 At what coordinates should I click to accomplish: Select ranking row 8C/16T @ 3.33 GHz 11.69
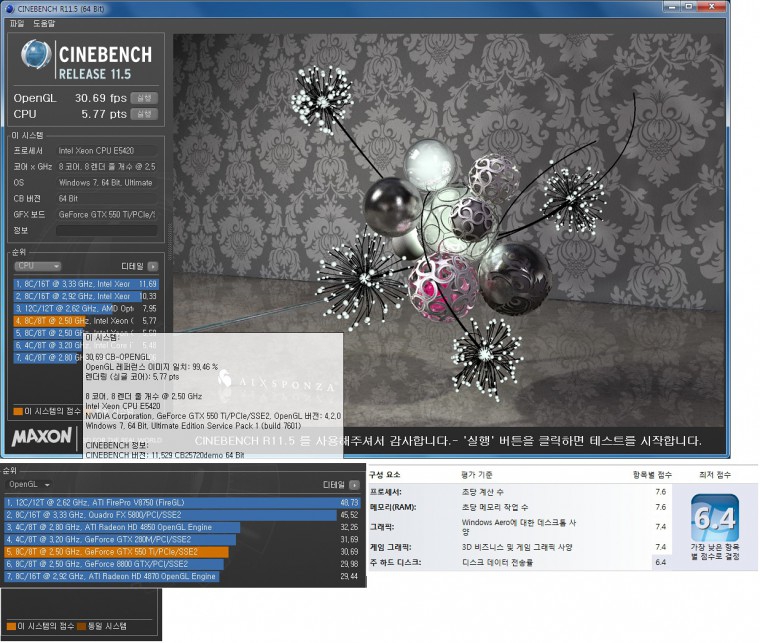[x=86, y=284]
